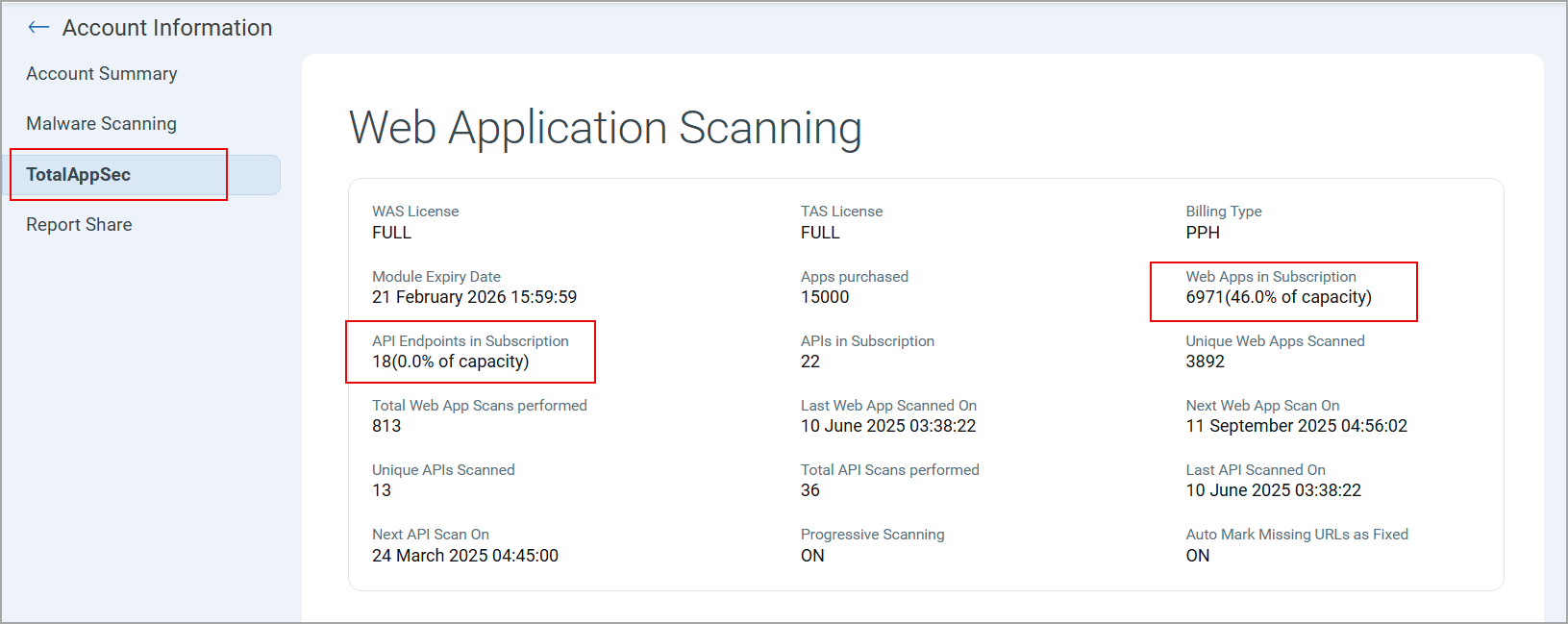Click the date 21 February 2026 15:59:59
The width and height of the screenshot is (1568, 624).
point(475,297)
